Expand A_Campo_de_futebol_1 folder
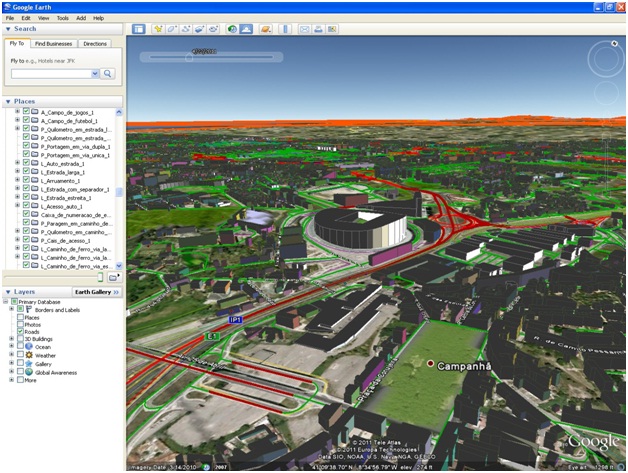 tap(17, 120)
